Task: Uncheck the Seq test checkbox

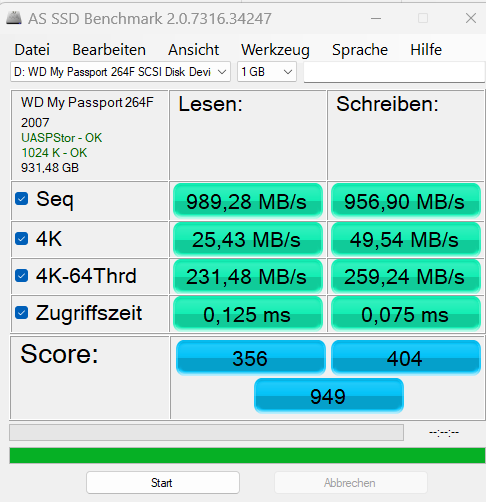Action: [22, 199]
